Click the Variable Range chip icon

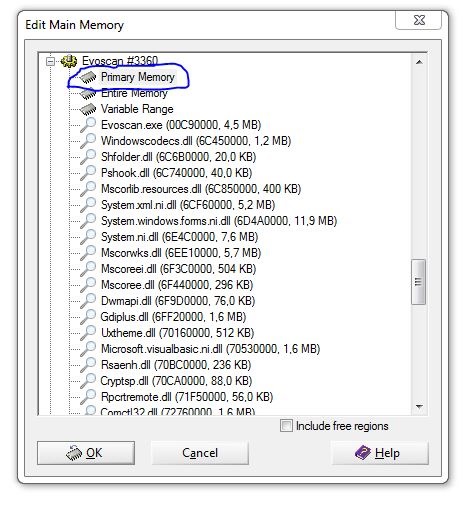88,109
